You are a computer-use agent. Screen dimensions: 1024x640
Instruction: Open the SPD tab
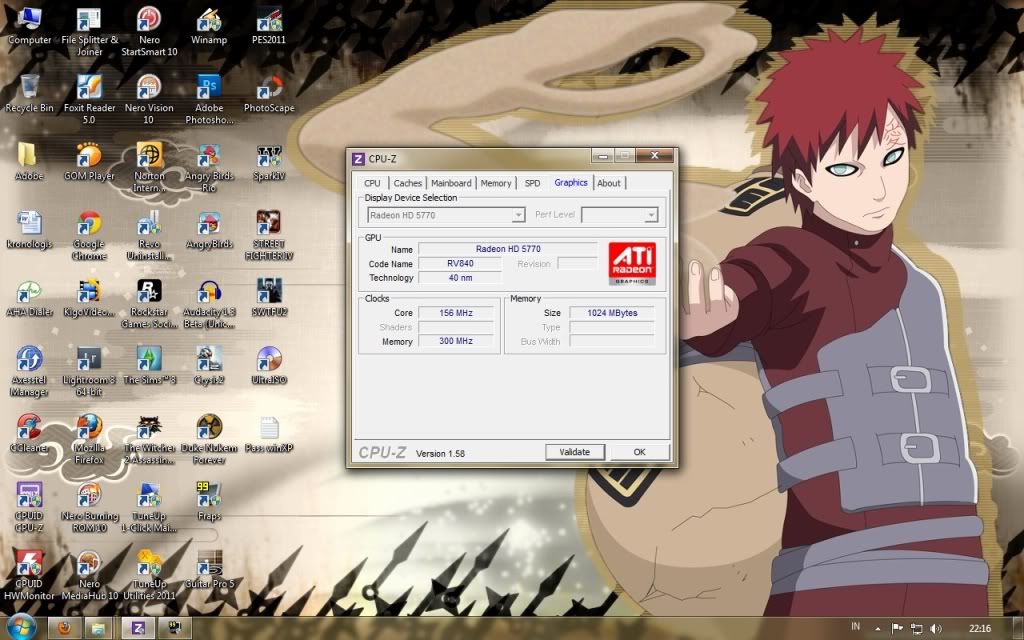(532, 184)
